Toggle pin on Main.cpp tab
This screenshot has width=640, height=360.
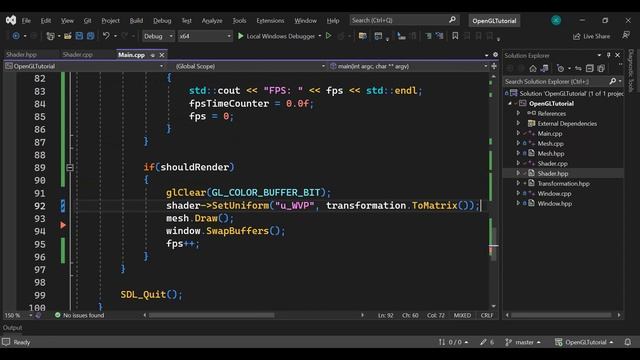coord(153,55)
